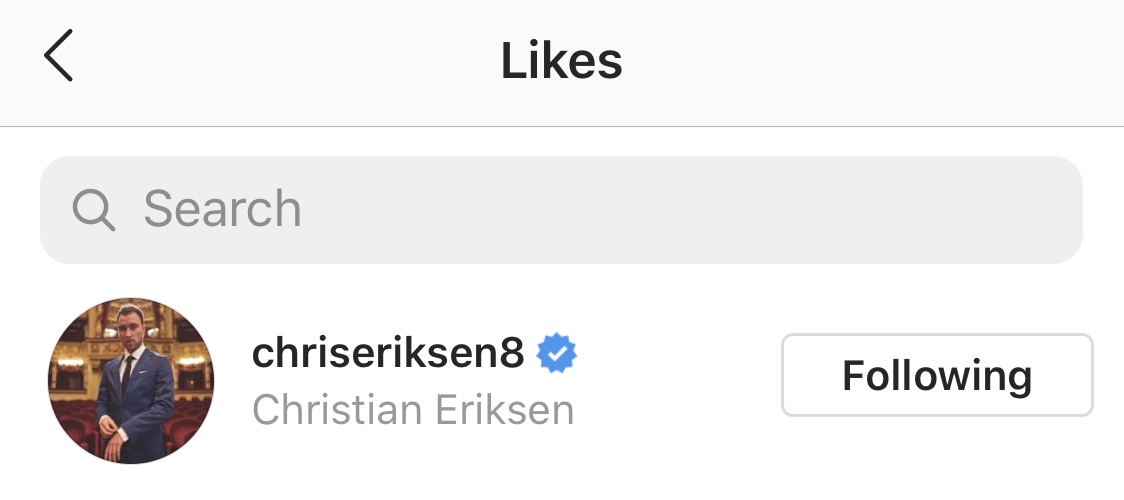
Task: Select the Christian Eriksen display name
Action: [413, 410]
